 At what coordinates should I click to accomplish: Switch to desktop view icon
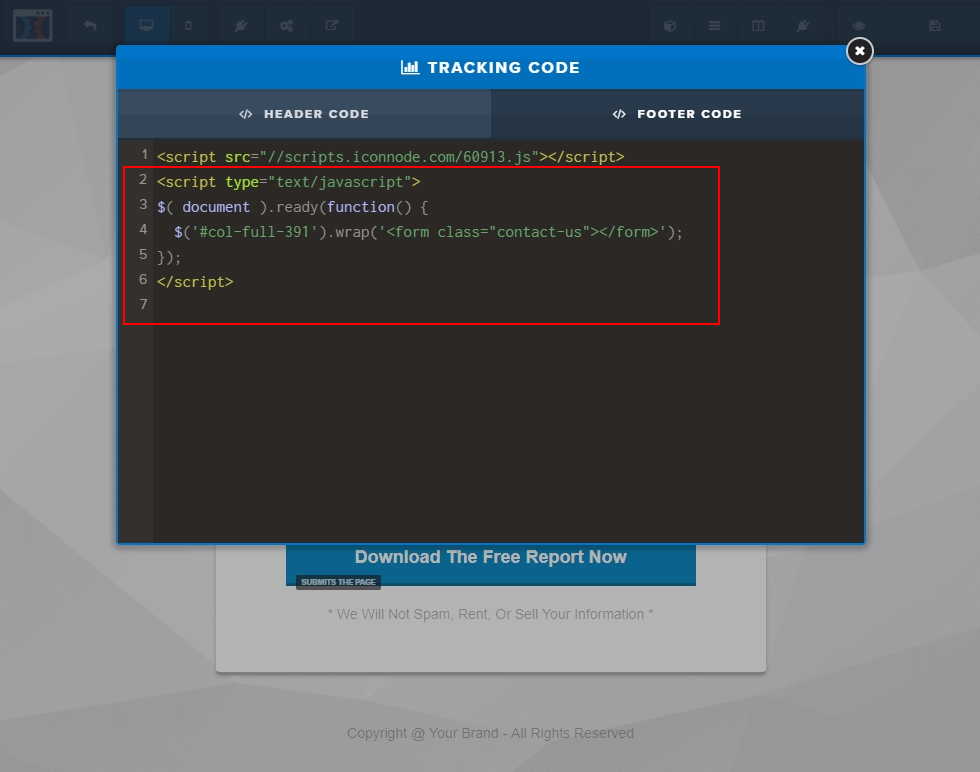click(x=146, y=26)
